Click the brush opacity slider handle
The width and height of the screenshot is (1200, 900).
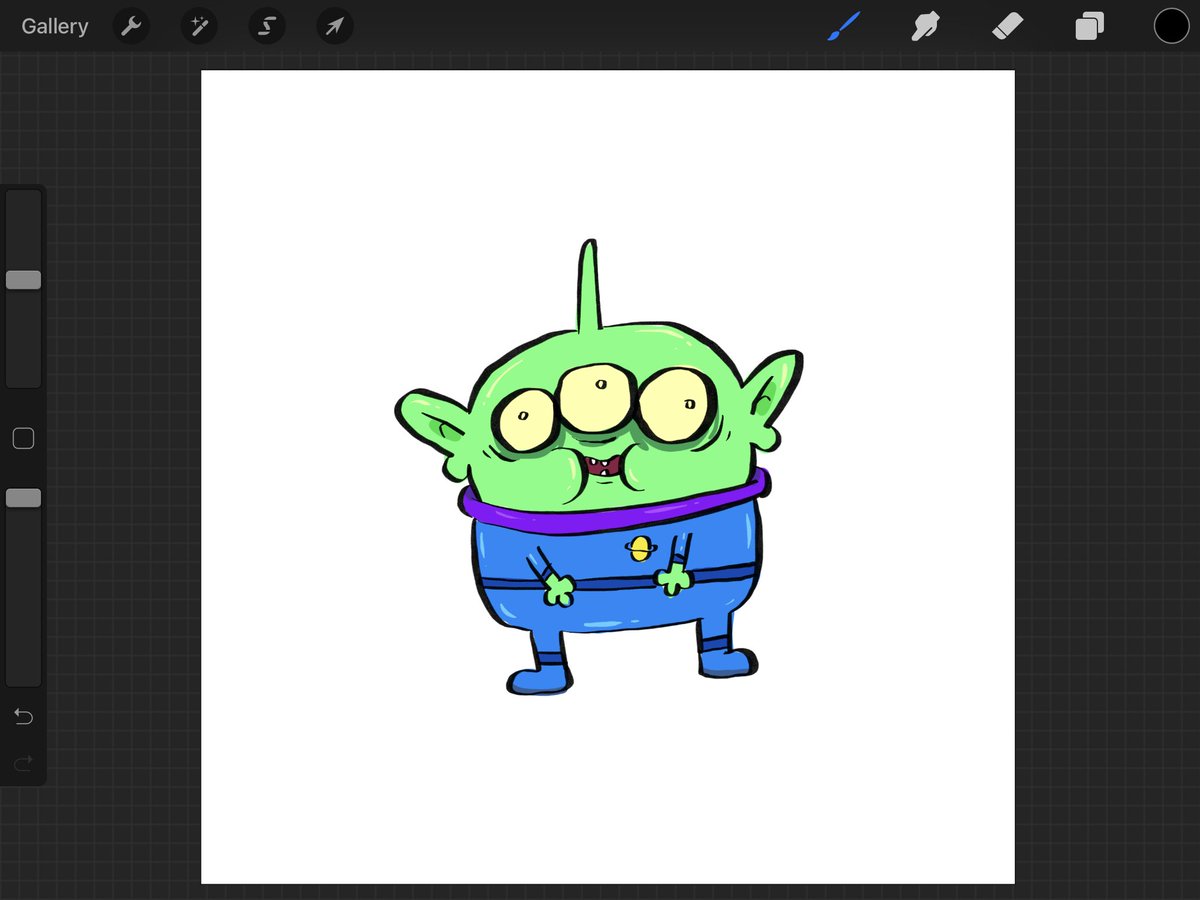tap(23, 498)
